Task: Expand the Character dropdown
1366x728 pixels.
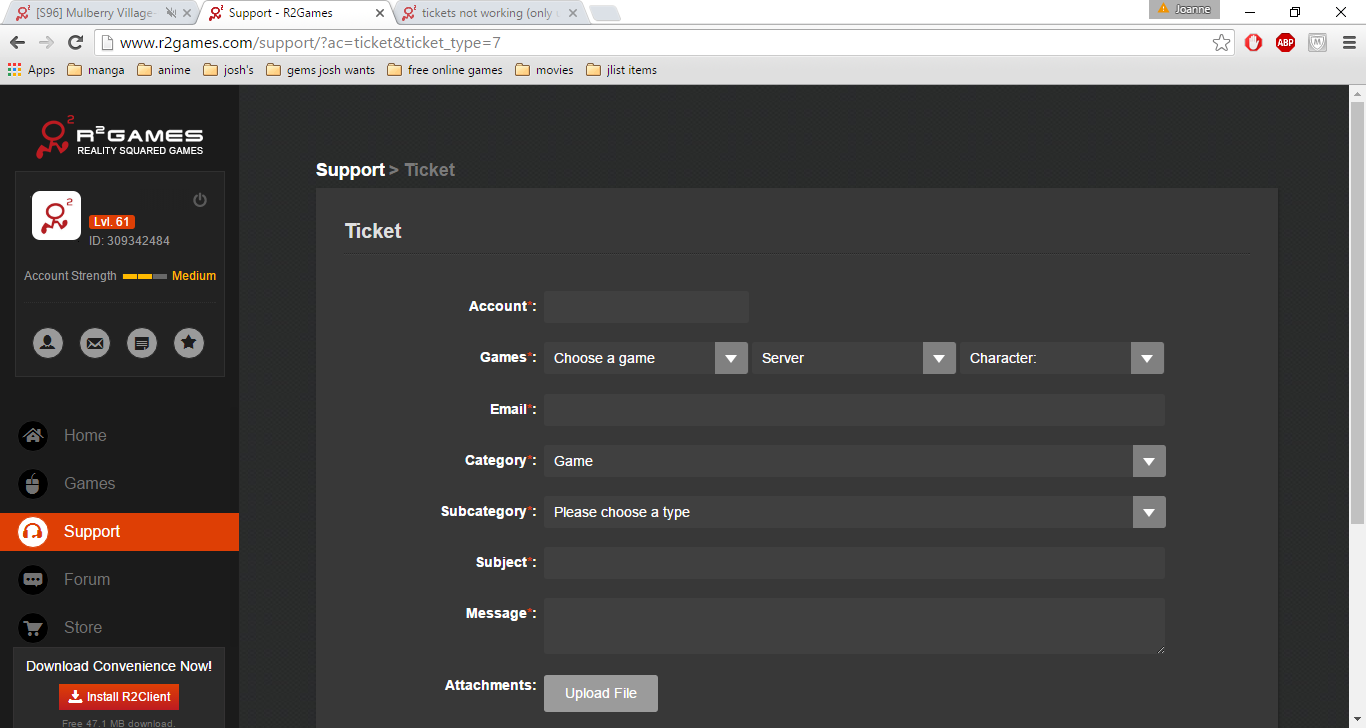Action: (1062, 358)
